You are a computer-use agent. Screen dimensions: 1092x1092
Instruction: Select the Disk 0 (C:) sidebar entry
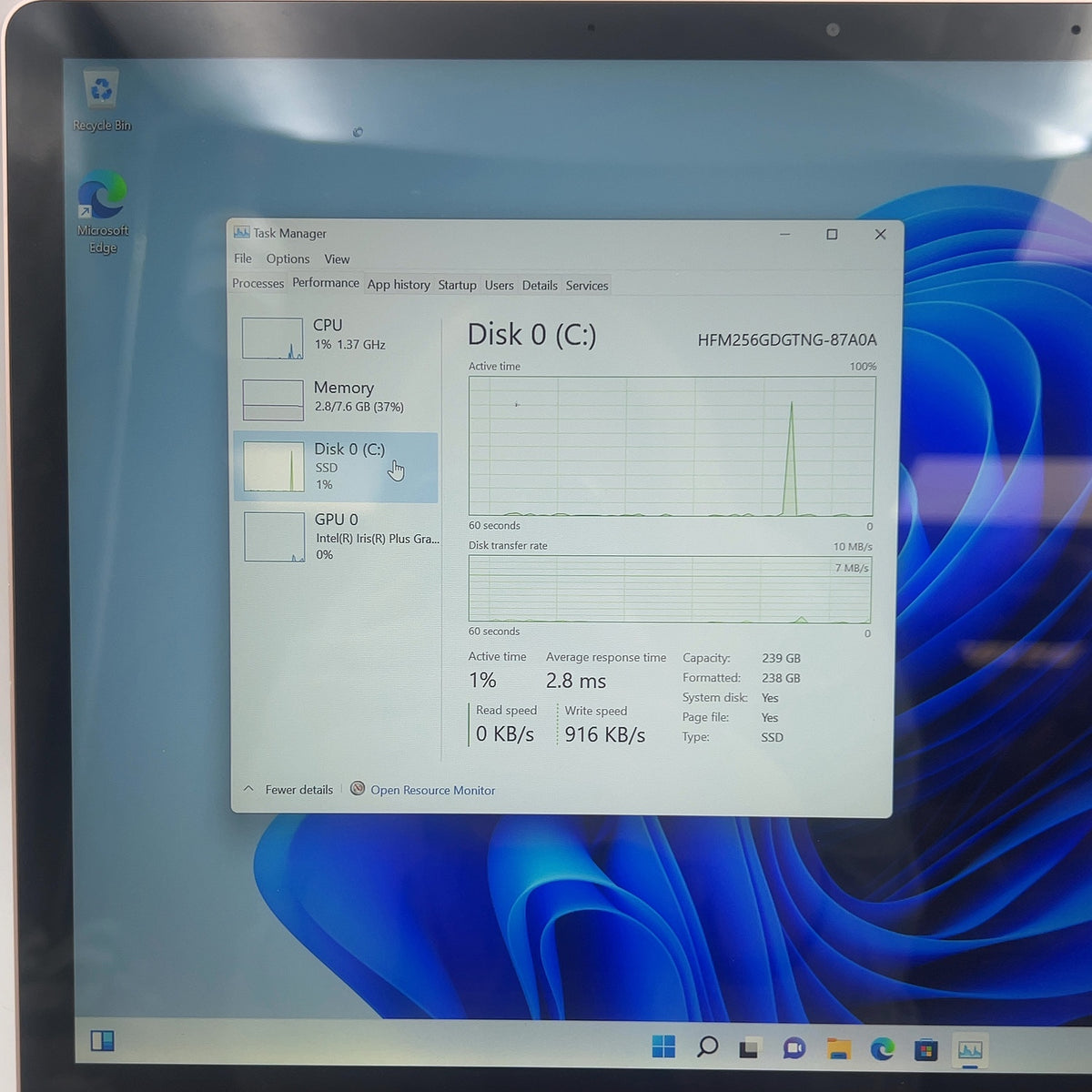tap(336, 467)
